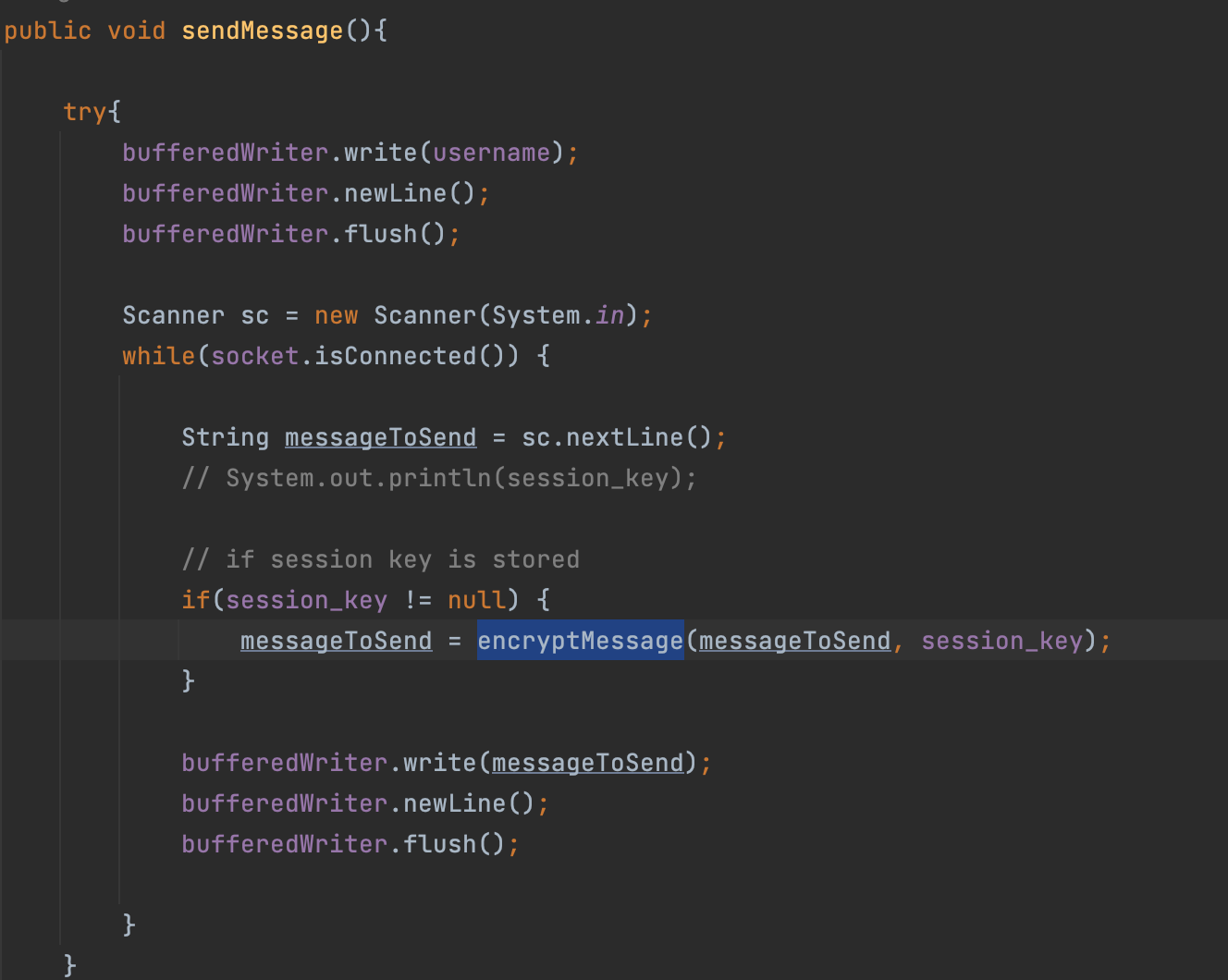Click flush in first bufferedWriter.flush() line
The height and width of the screenshot is (980, 1228).
(x=381, y=234)
